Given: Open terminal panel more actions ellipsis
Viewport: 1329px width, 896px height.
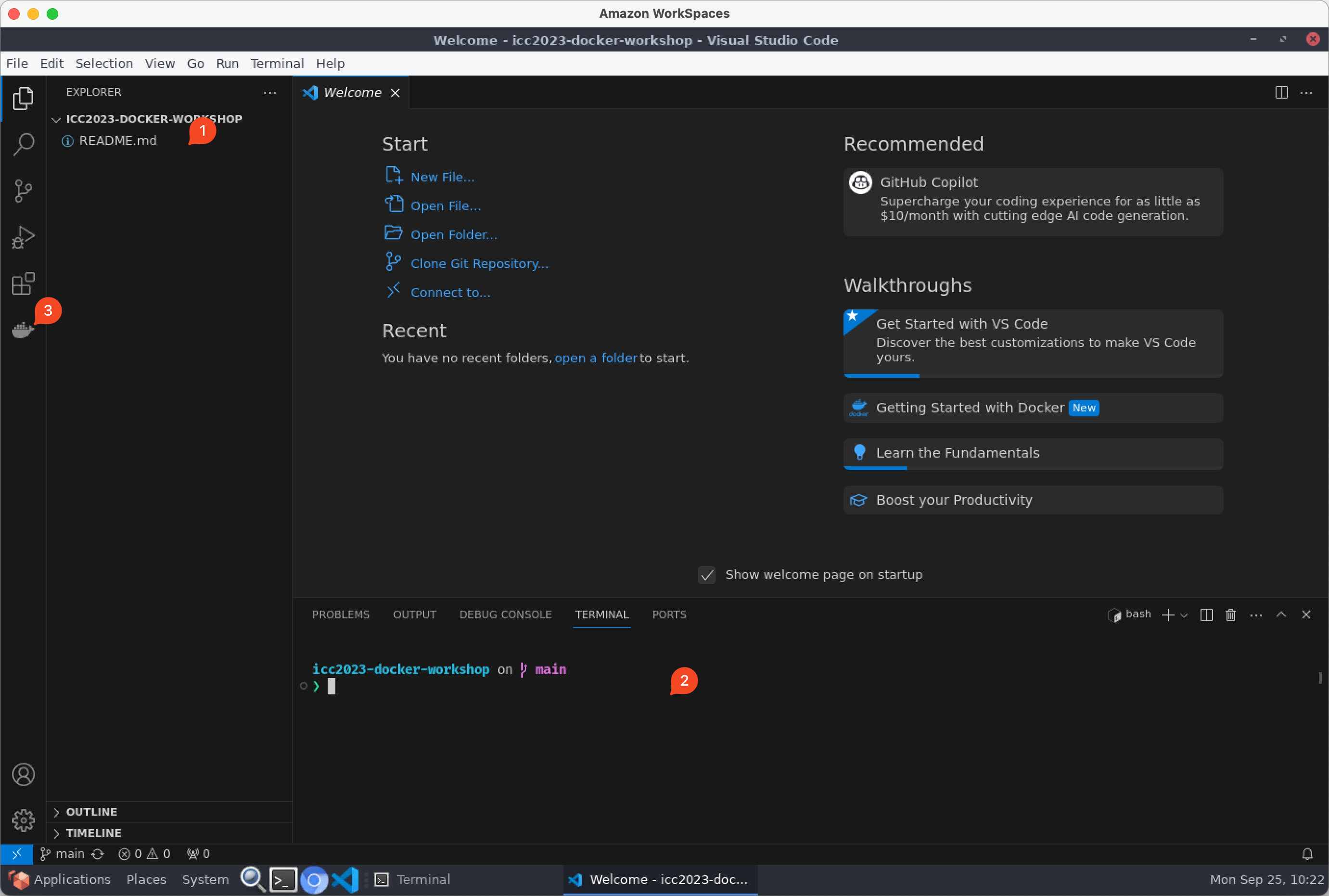Looking at the screenshot, I should coord(1256,615).
